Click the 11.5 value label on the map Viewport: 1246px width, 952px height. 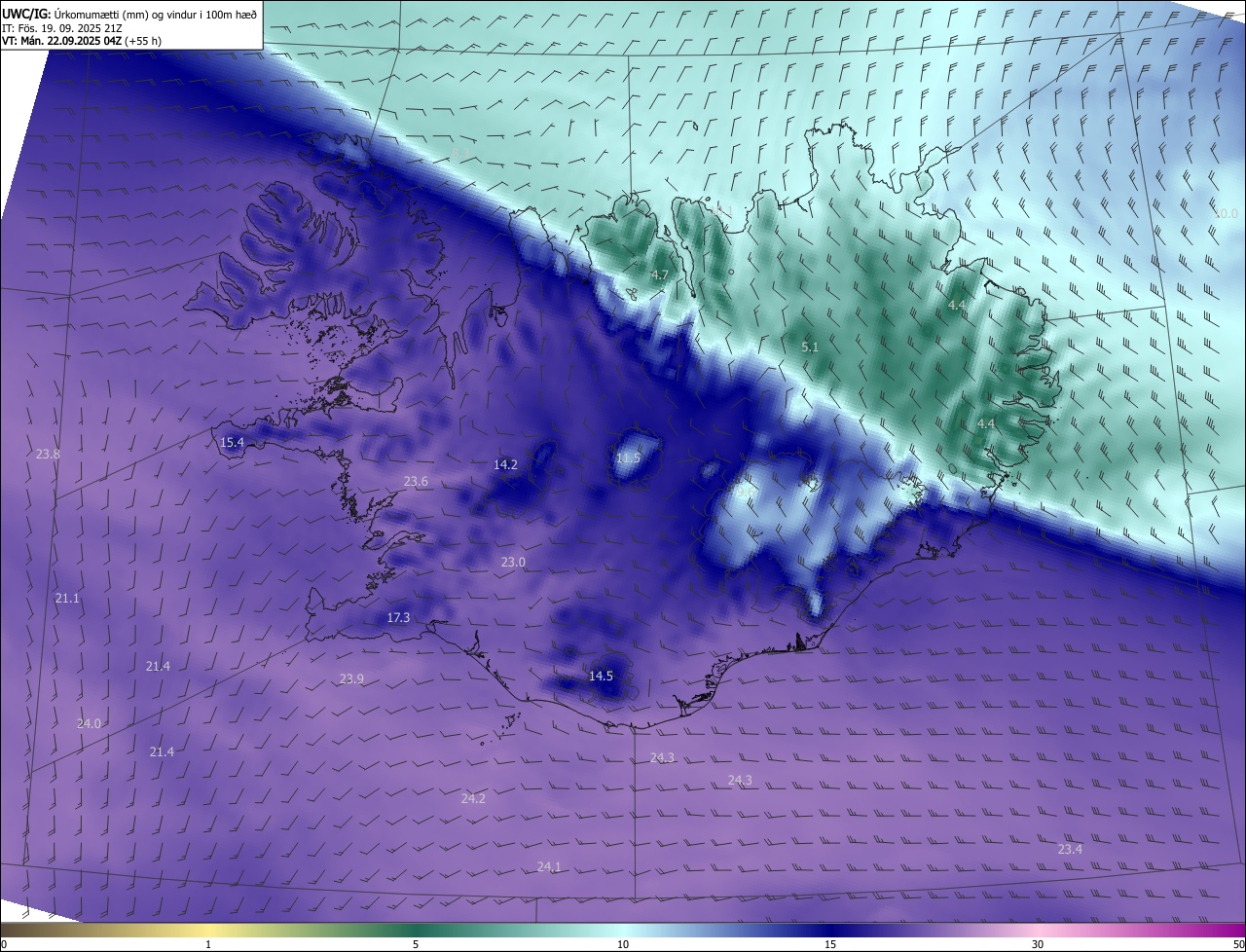pos(629,458)
